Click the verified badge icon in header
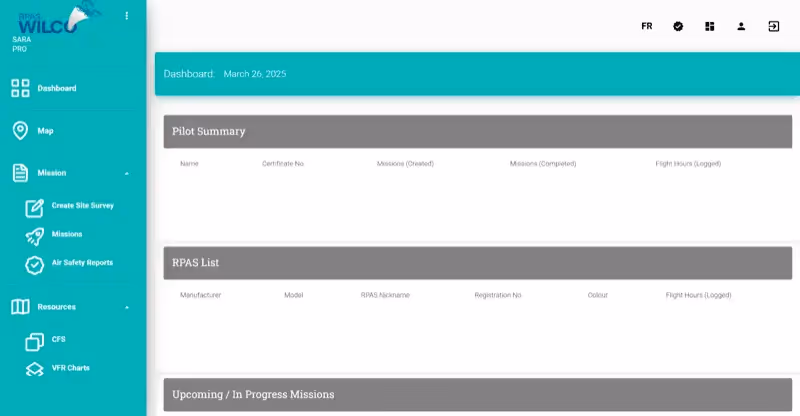This screenshot has width=800, height=416. coord(678,26)
